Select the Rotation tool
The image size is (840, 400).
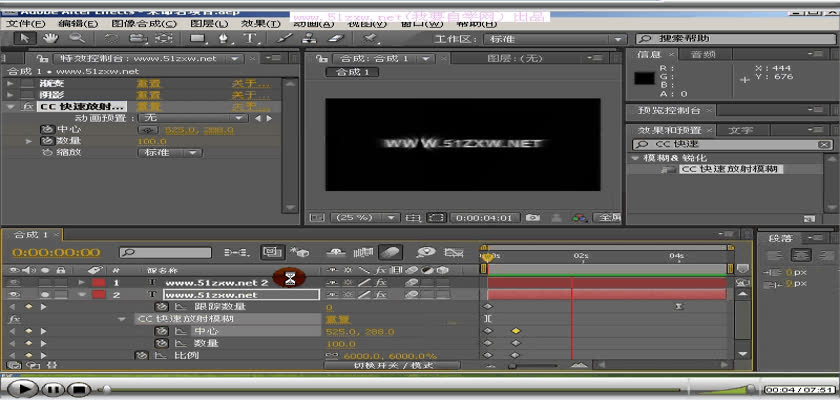pos(111,39)
